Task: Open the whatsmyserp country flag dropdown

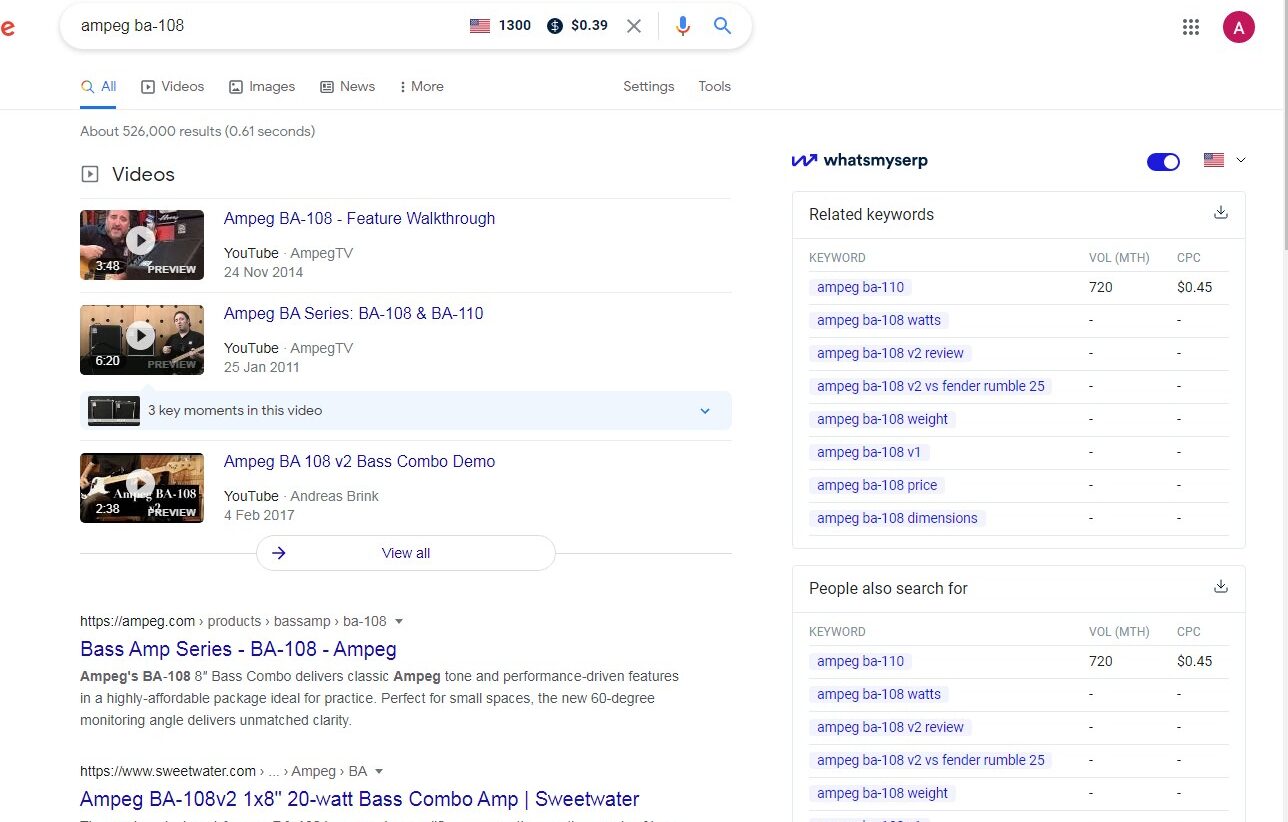Action: [x=1225, y=160]
